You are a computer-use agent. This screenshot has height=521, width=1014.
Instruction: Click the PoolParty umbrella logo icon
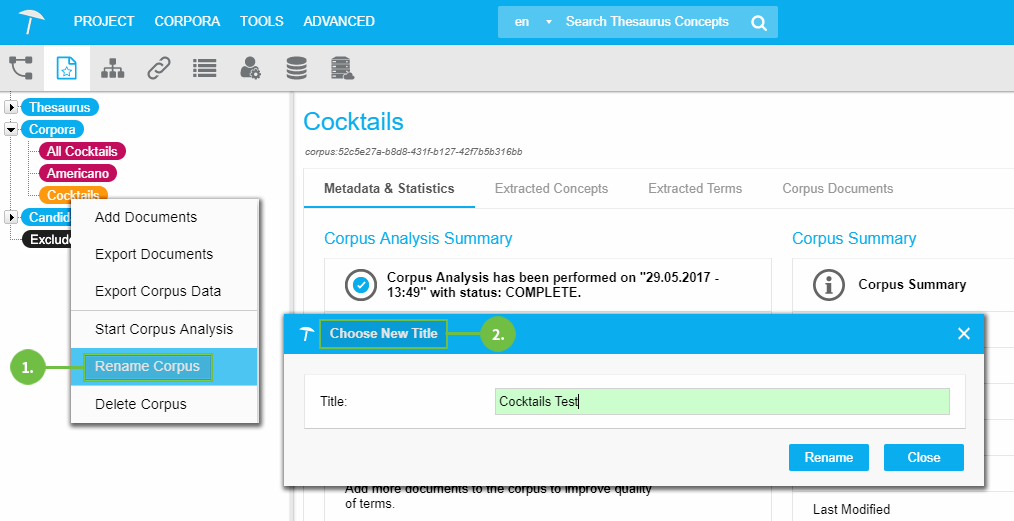[32, 21]
